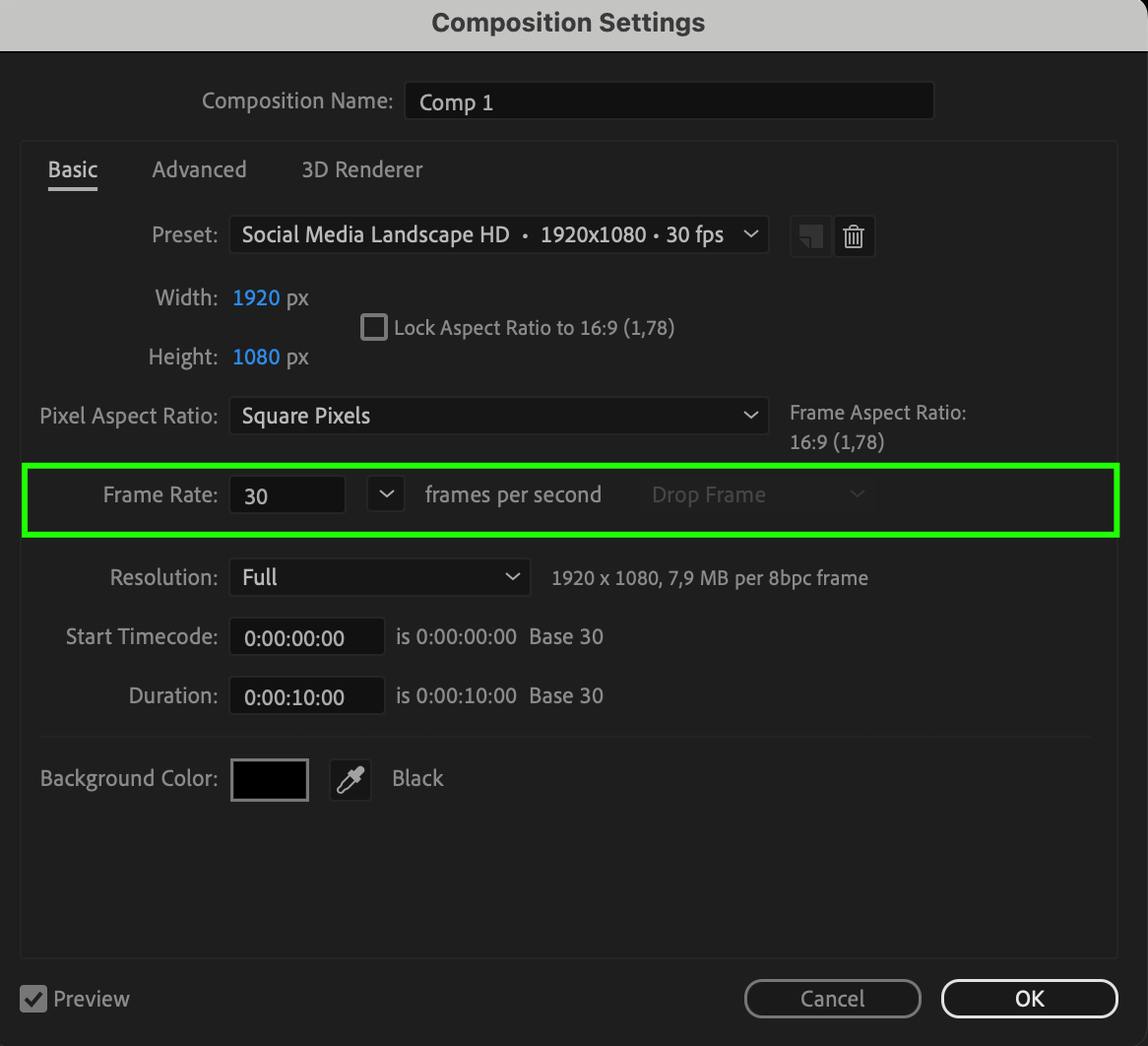Click the Width value 1920

[x=256, y=297]
